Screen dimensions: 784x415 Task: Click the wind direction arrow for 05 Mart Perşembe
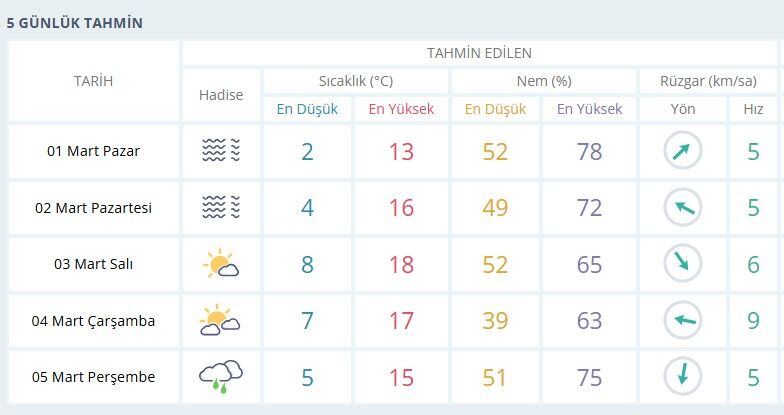tap(683, 376)
